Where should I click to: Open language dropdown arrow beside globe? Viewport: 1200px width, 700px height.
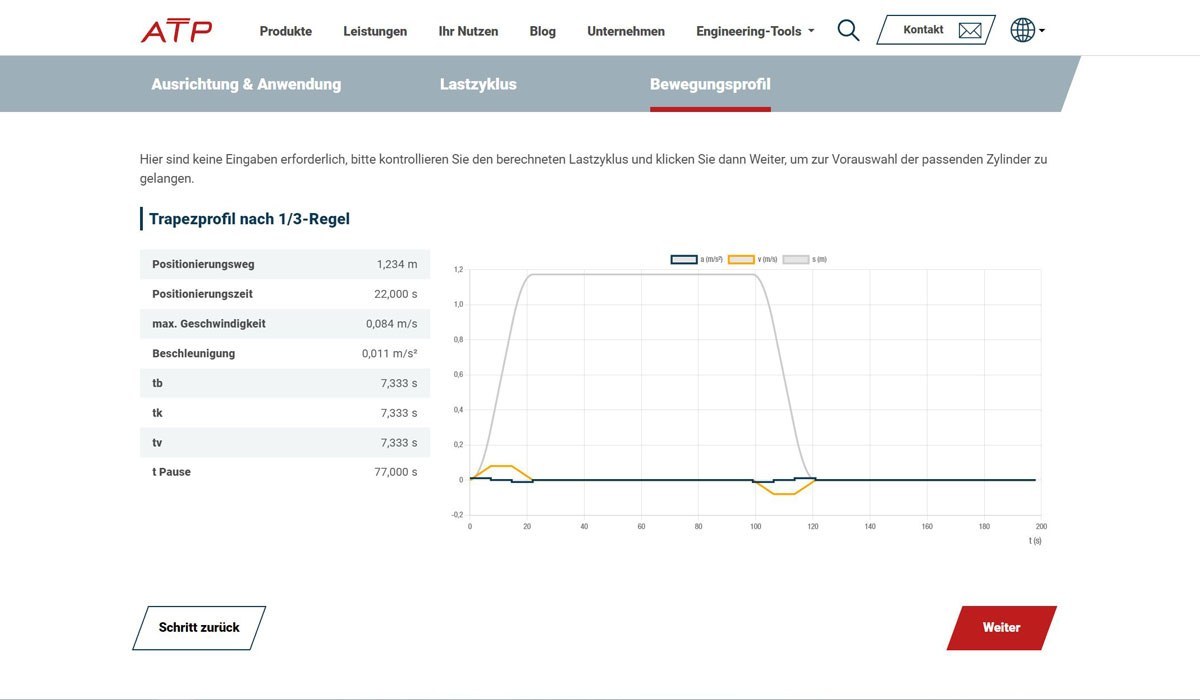pyautogui.click(x=1042, y=31)
